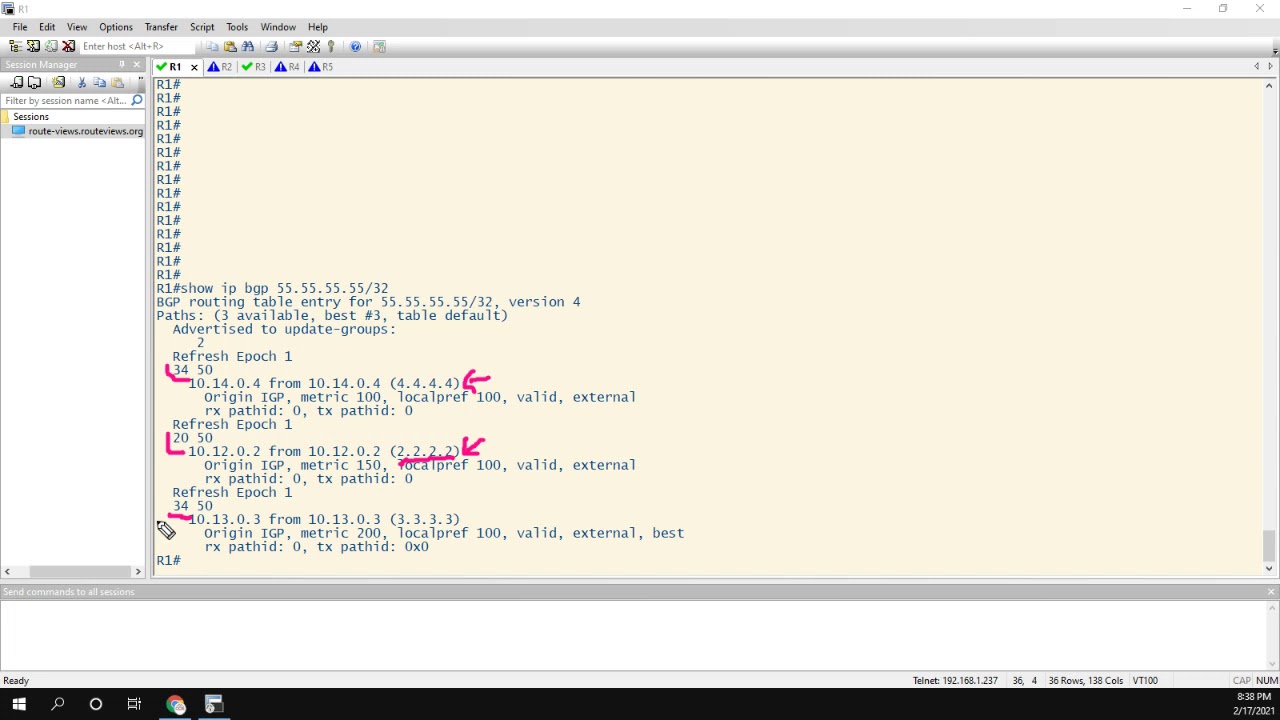Click the Copy icon in main toolbar
Viewport: 1280px width, 720px height.
click(x=213, y=46)
